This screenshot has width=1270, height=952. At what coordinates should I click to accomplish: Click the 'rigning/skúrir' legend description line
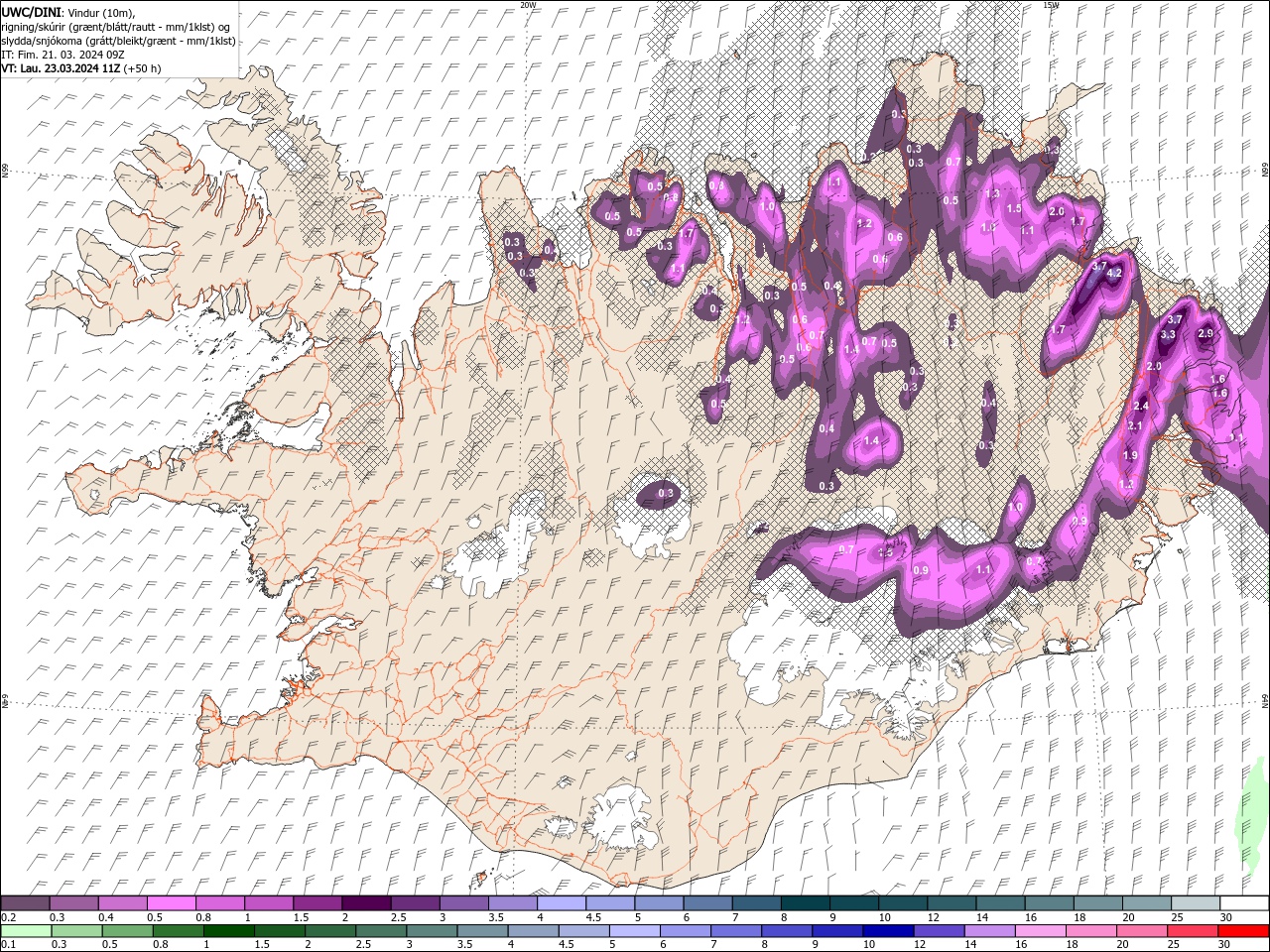click(x=116, y=26)
